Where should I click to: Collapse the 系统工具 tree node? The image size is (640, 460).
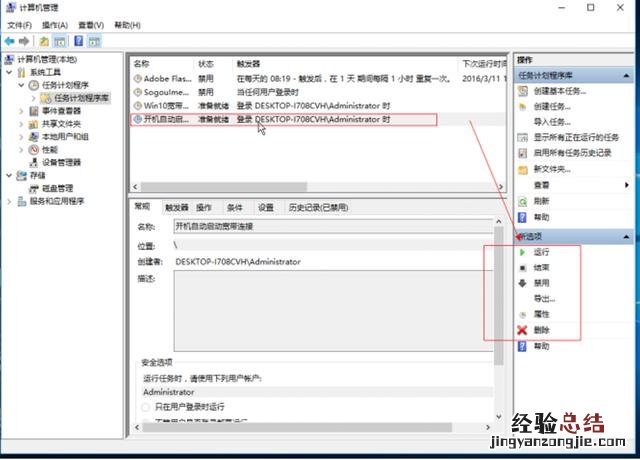coord(10,73)
